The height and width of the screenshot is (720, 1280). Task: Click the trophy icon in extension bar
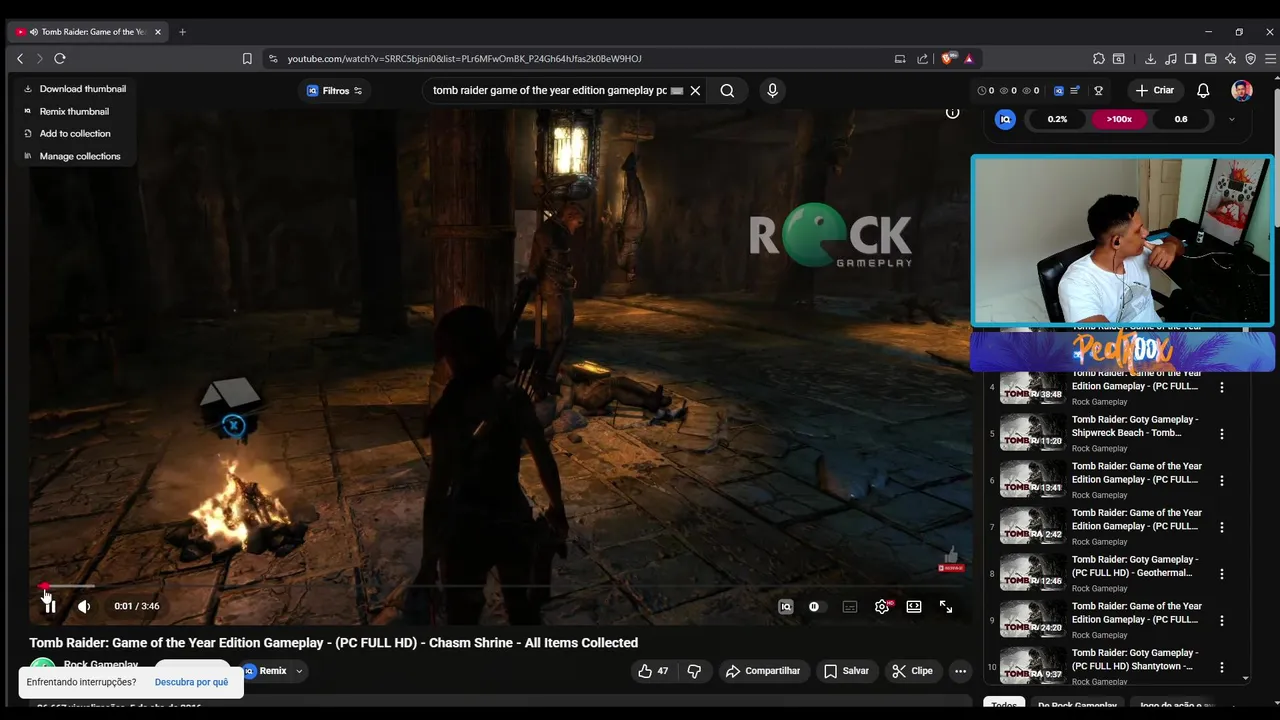[x=1098, y=90]
